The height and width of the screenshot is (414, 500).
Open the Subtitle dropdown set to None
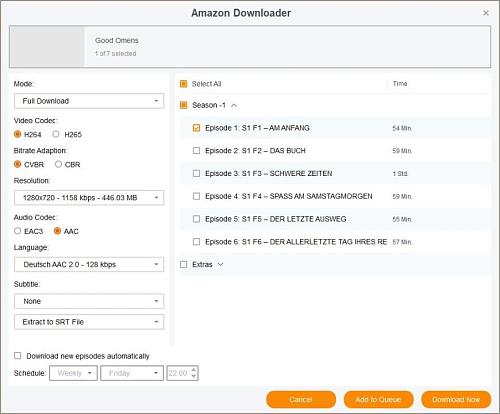pos(89,301)
